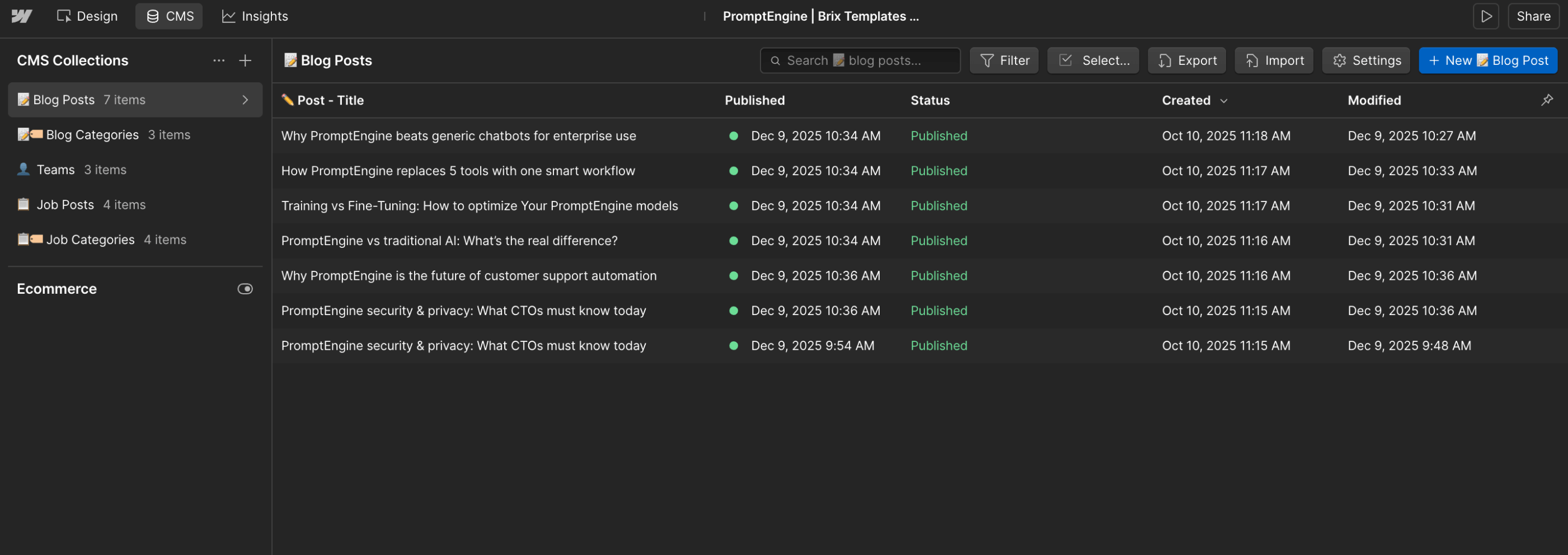
Task: Open CMS Collections three-dot options menu
Action: pyautogui.click(x=218, y=60)
